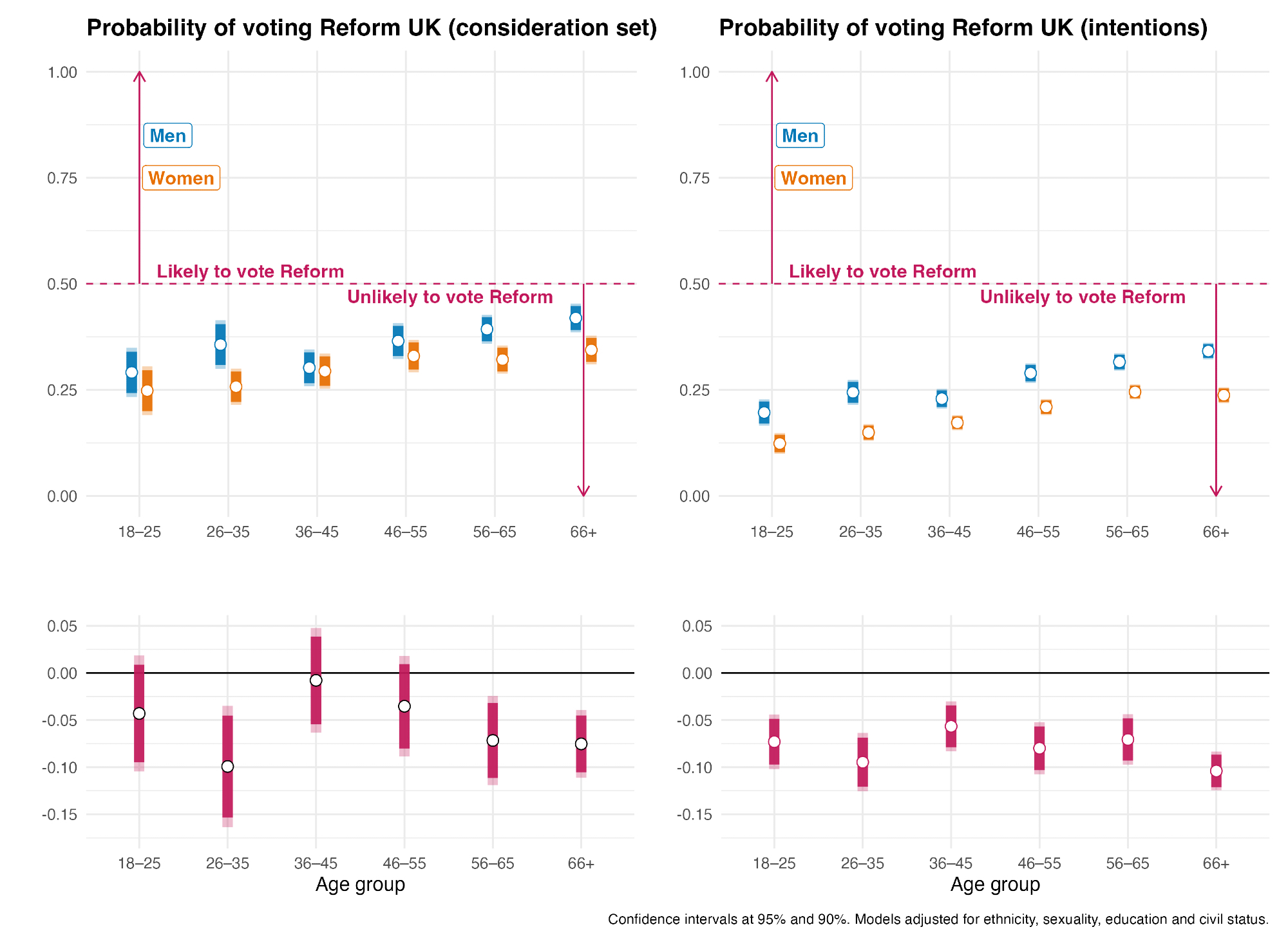Click "Age group" label under the bottom-left chart

(x=360, y=885)
